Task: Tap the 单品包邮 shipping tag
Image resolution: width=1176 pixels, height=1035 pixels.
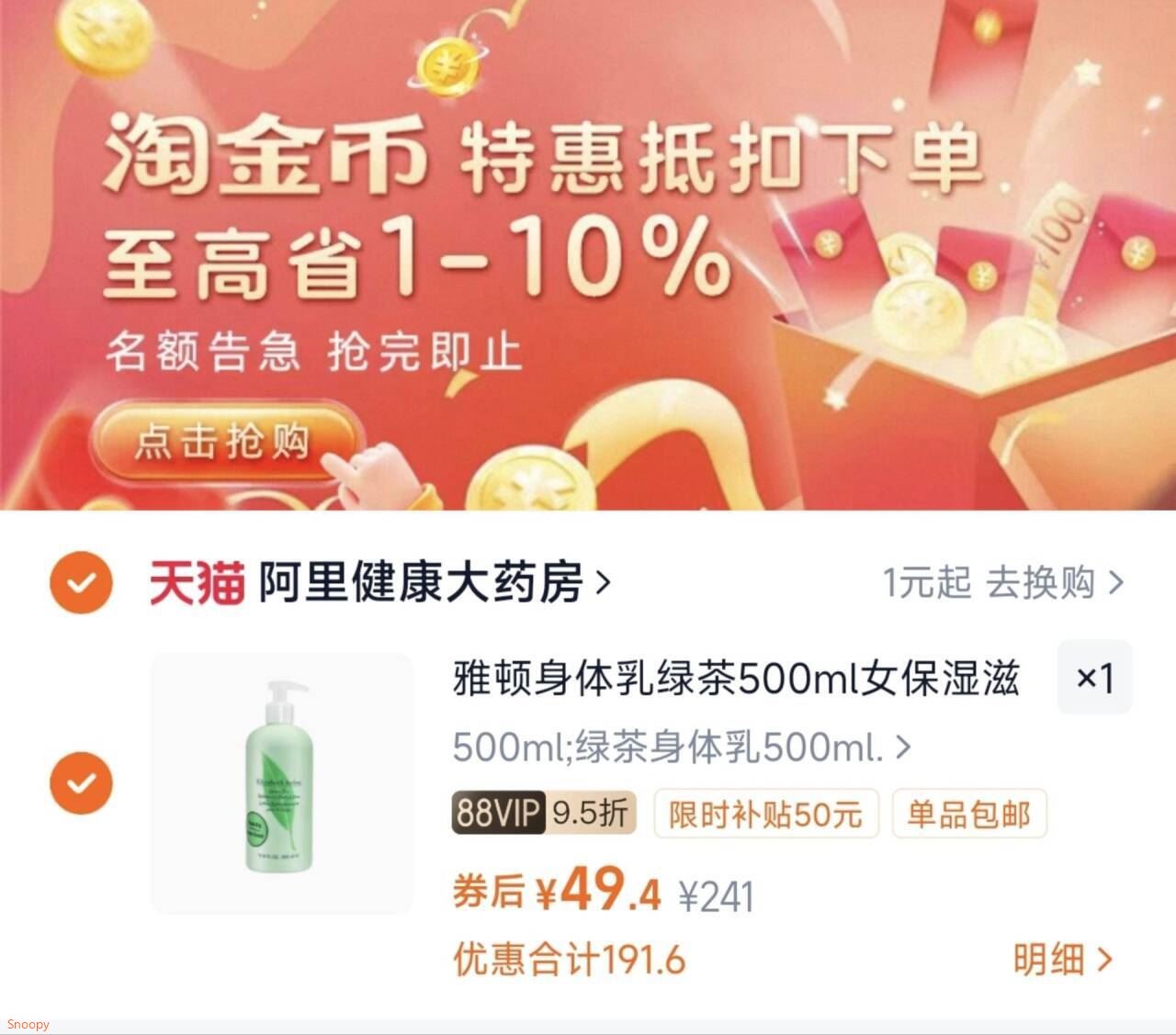Action: (969, 814)
